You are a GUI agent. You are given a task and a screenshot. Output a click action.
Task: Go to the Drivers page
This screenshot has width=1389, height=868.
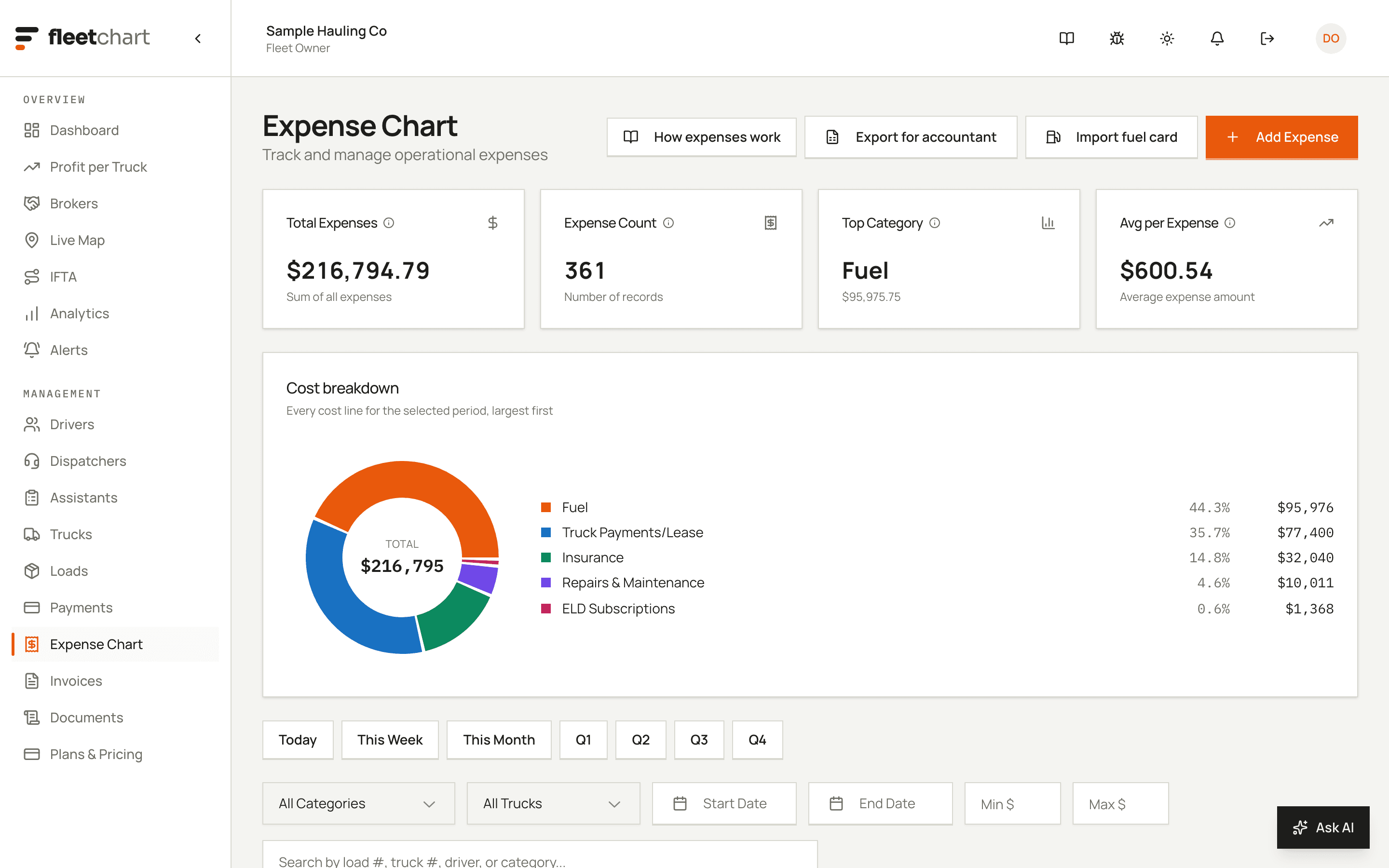[x=115, y=424]
